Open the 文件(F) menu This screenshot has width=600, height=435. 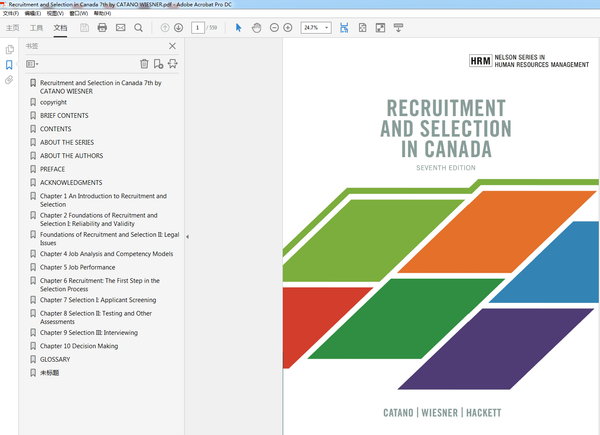pyautogui.click(x=11, y=13)
